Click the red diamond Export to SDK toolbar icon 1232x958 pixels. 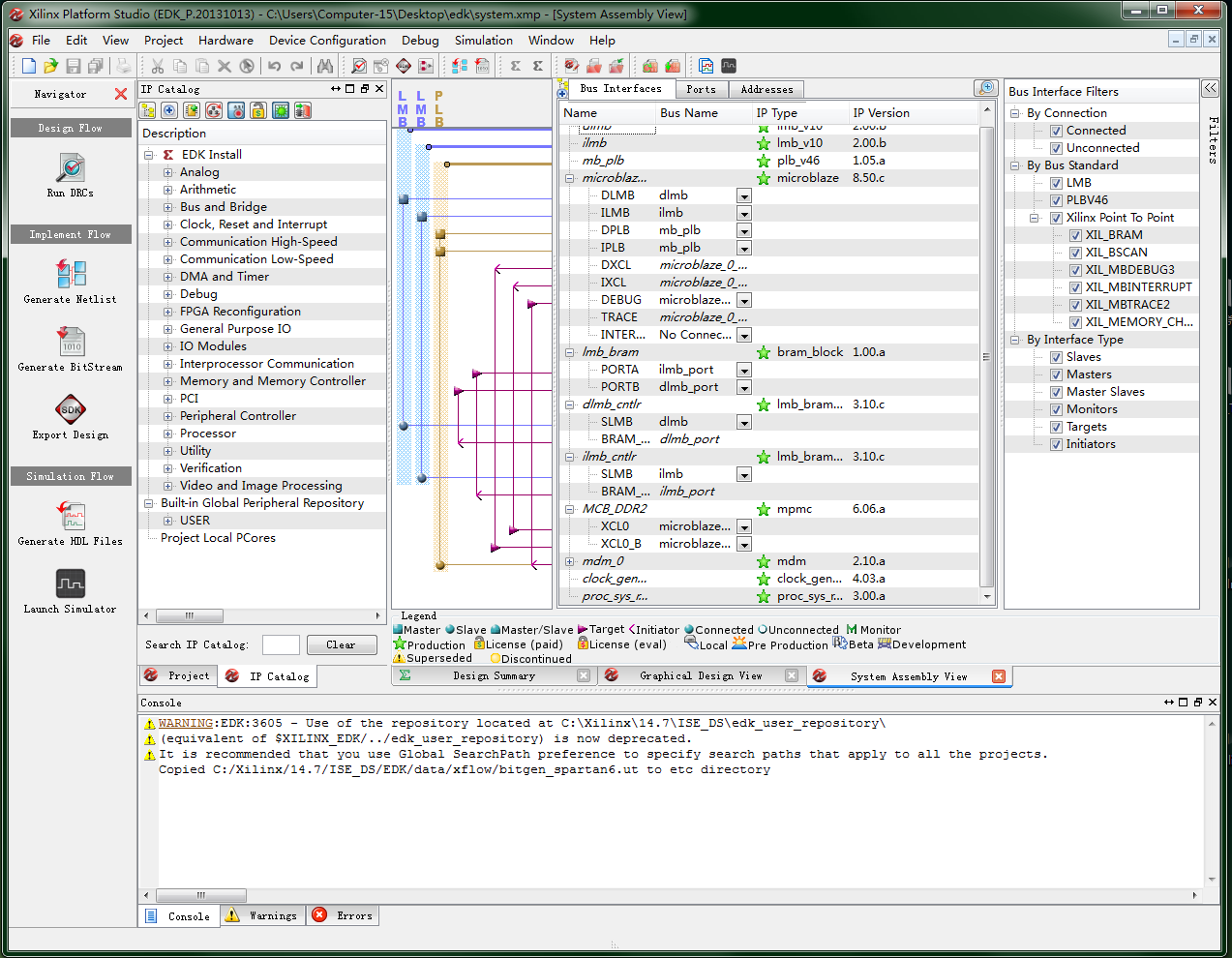(404, 66)
